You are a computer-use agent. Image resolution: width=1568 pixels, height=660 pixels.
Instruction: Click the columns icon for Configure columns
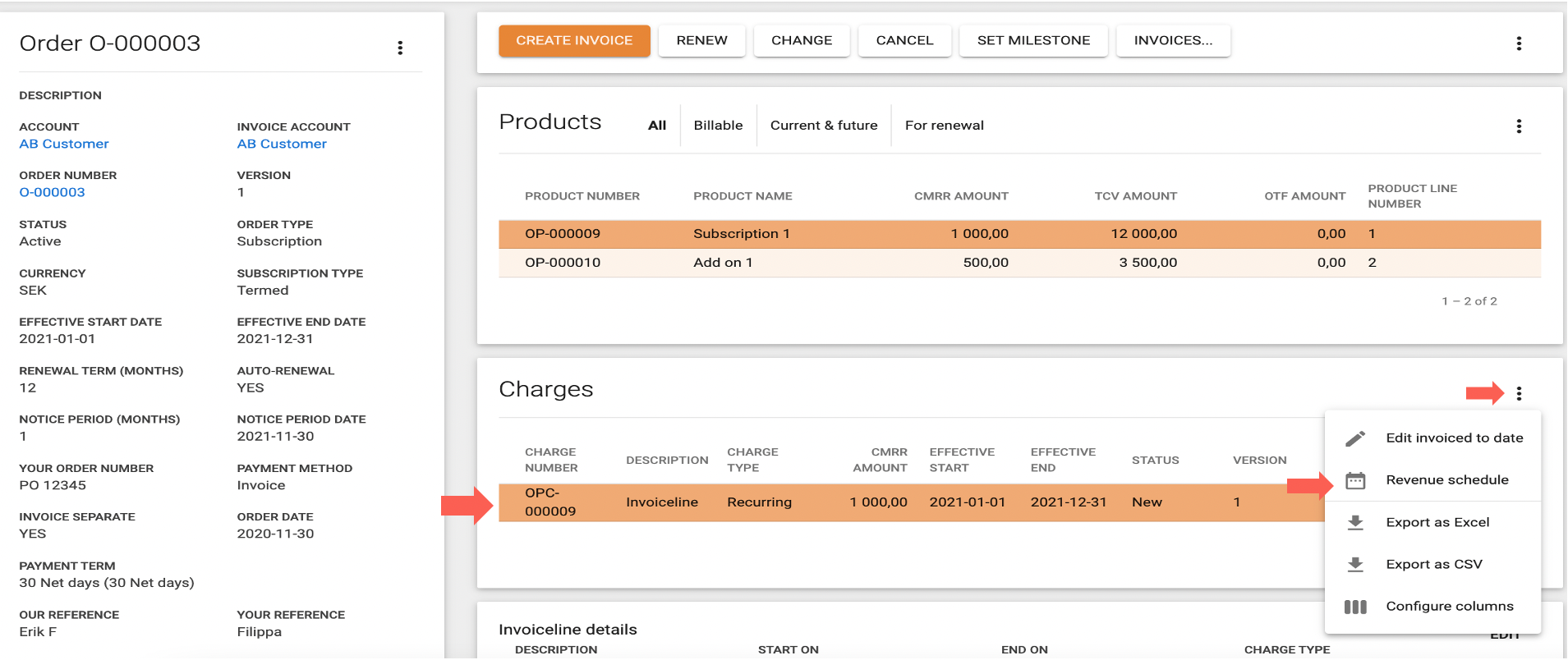(1355, 607)
